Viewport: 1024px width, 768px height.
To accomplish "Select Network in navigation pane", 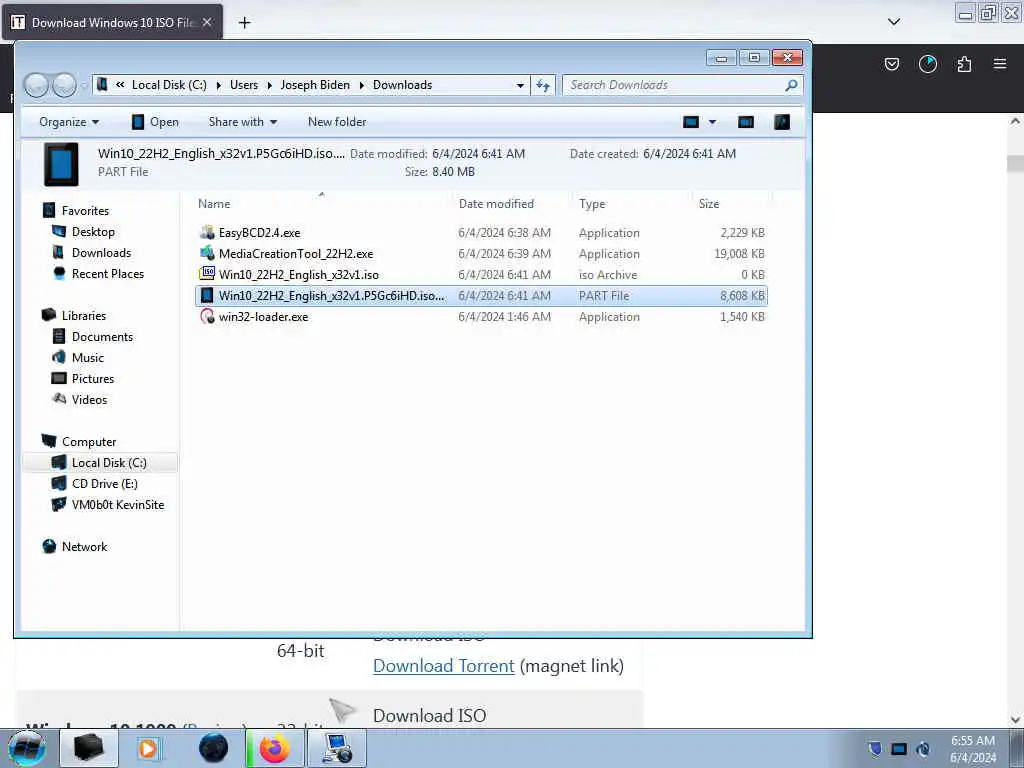I will coord(84,547).
